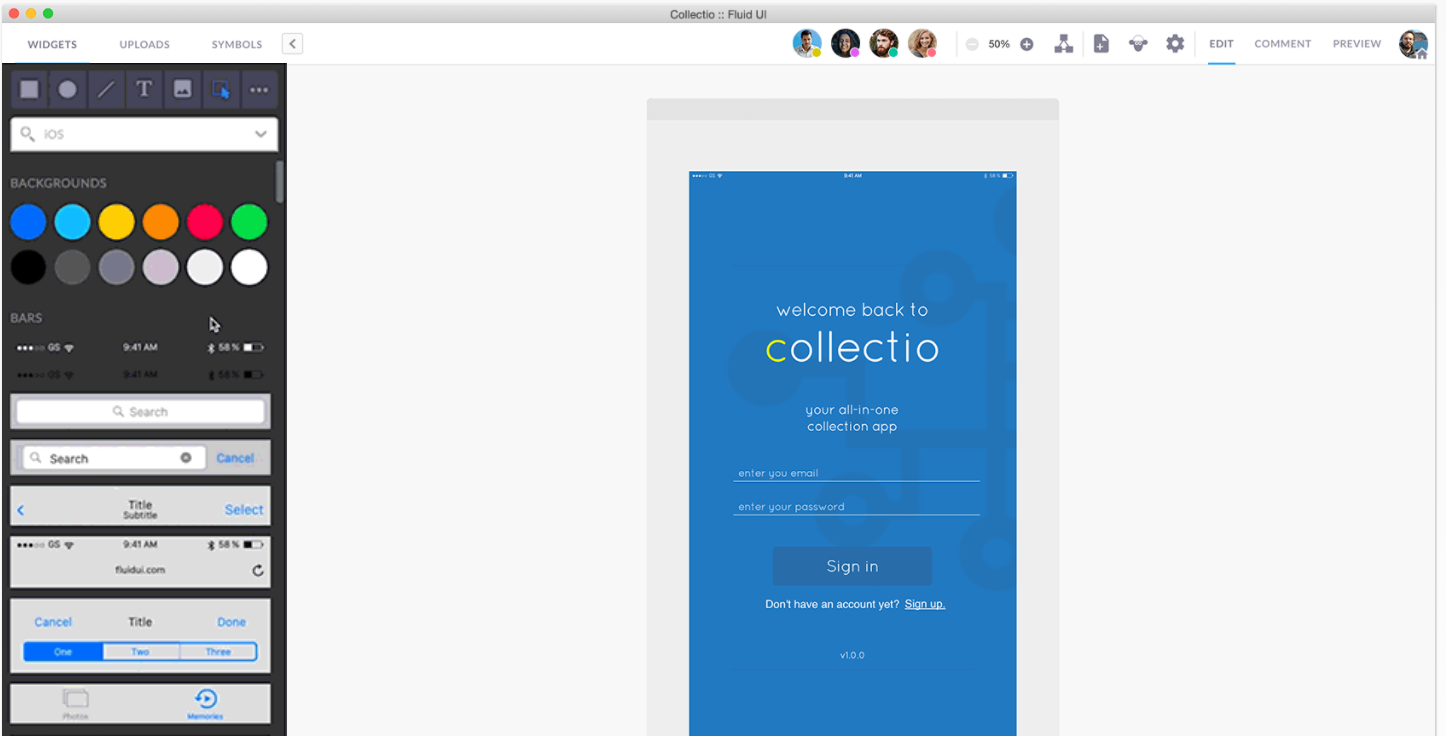The image size is (1446, 736).
Task: Switch to the Uploads tab
Action: (145, 44)
